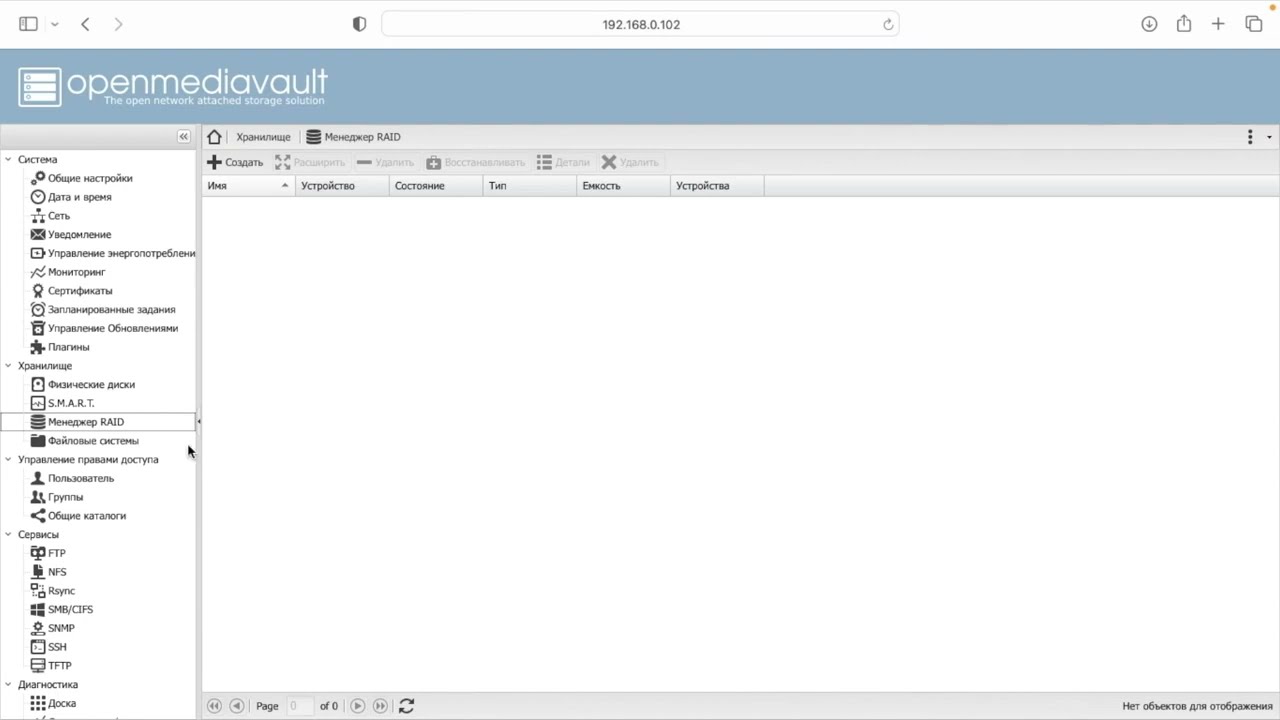Viewport: 1280px width, 720px height.
Task: Click Менеджер RAID breadcrumb item
Action: pyautogui.click(x=353, y=137)
